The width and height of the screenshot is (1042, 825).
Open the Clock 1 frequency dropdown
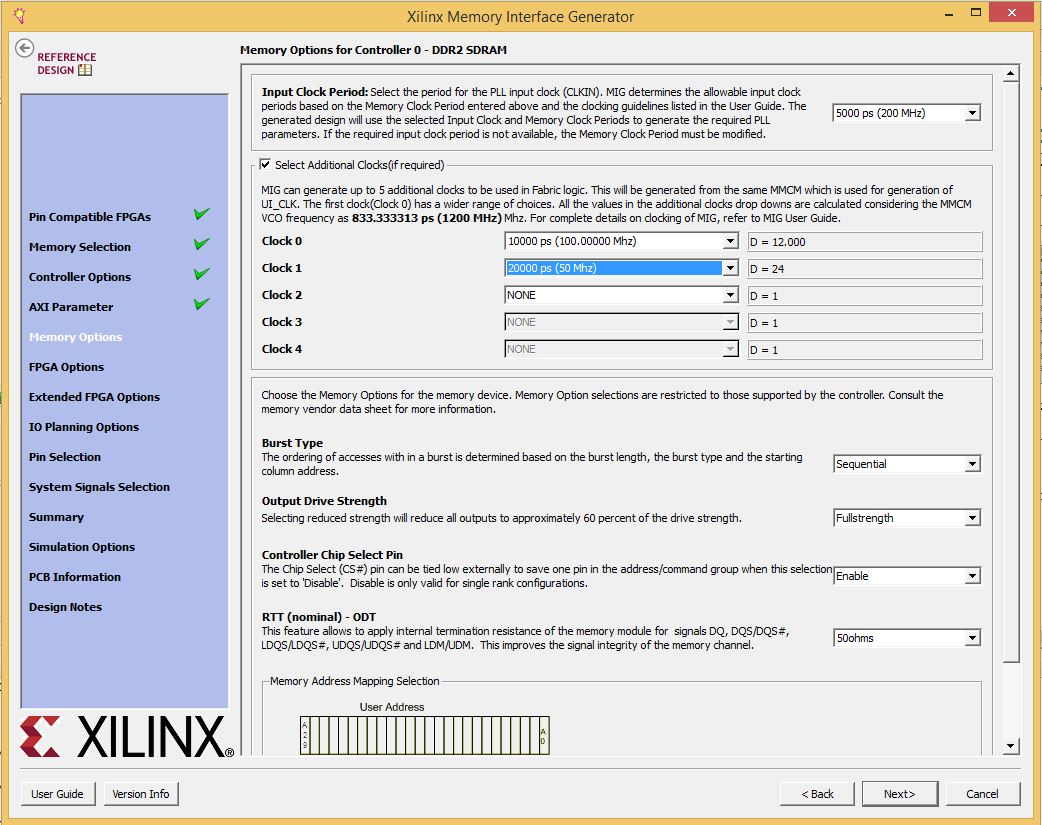click(x=621, y=269)
